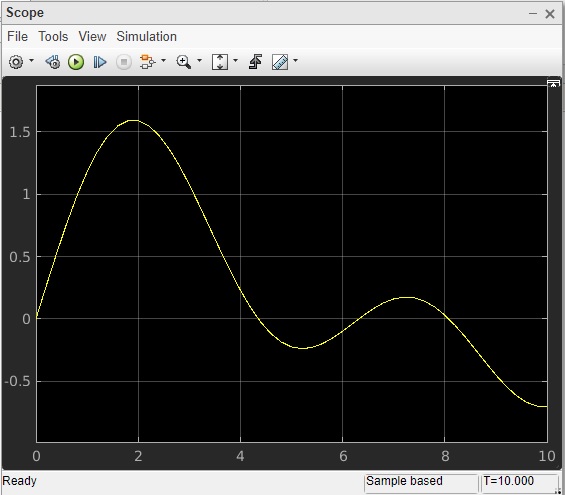Open the Configuration Properties gear icon
This screenshot has height=495, width=565.
[x=16, y=62]
